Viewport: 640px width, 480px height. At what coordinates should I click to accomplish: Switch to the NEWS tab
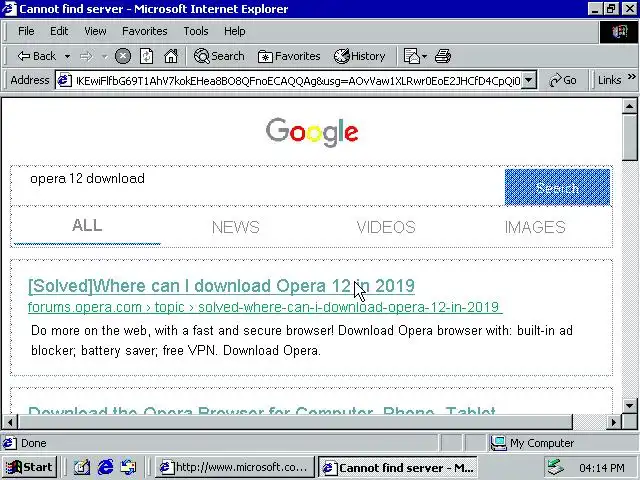pos(236,227)
